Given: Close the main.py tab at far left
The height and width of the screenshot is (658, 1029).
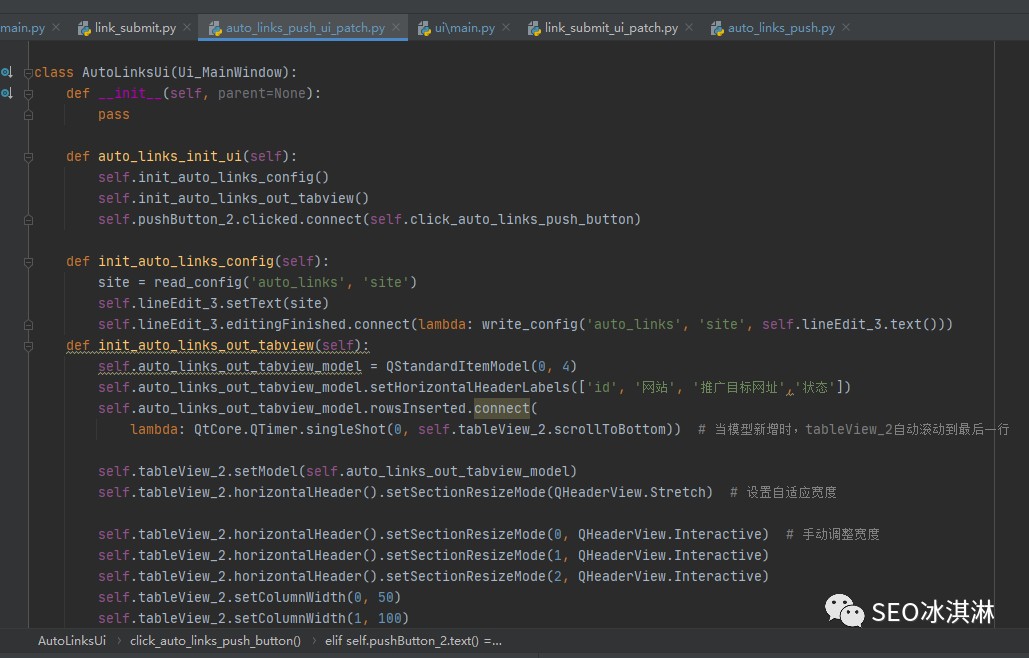Looking at the screenshot, I should [56, 28].
